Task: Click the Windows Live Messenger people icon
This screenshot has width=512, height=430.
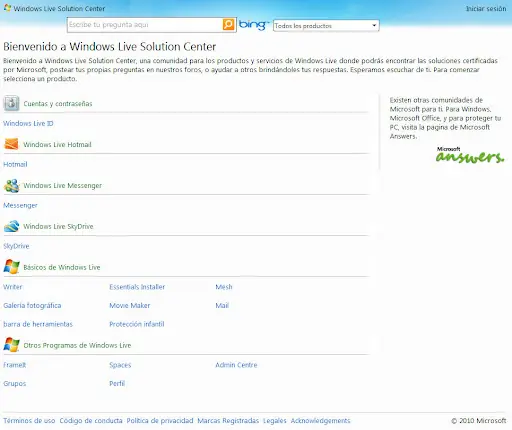Action: pyautogui.click(x=11, y=185)
